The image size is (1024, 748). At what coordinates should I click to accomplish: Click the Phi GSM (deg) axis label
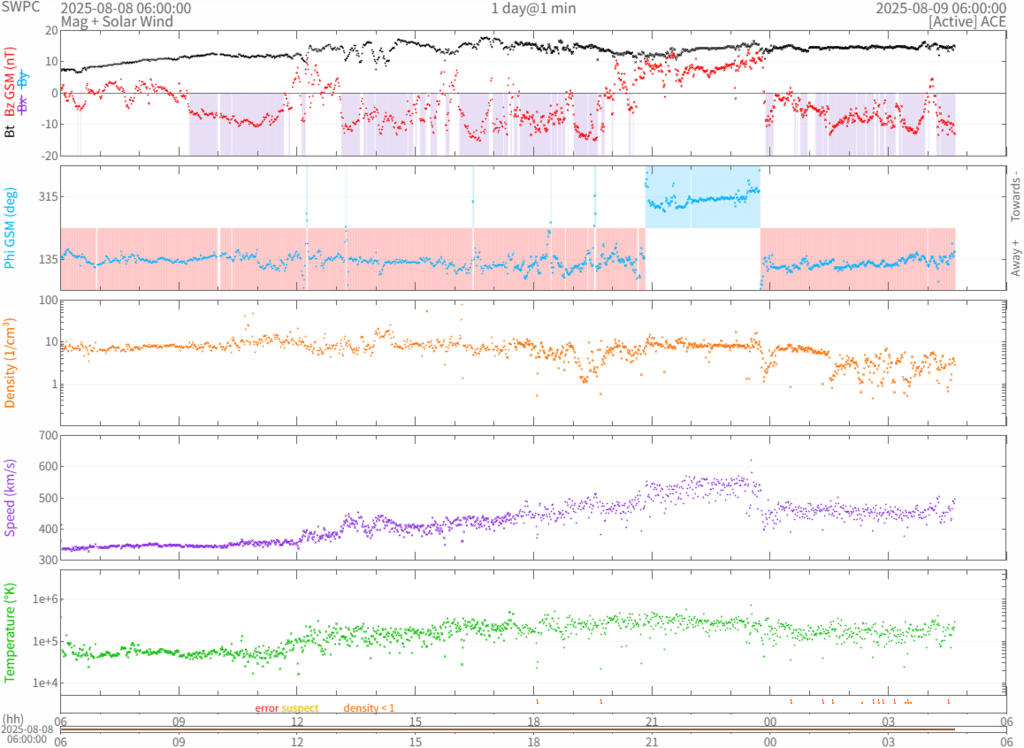point(10,229)
